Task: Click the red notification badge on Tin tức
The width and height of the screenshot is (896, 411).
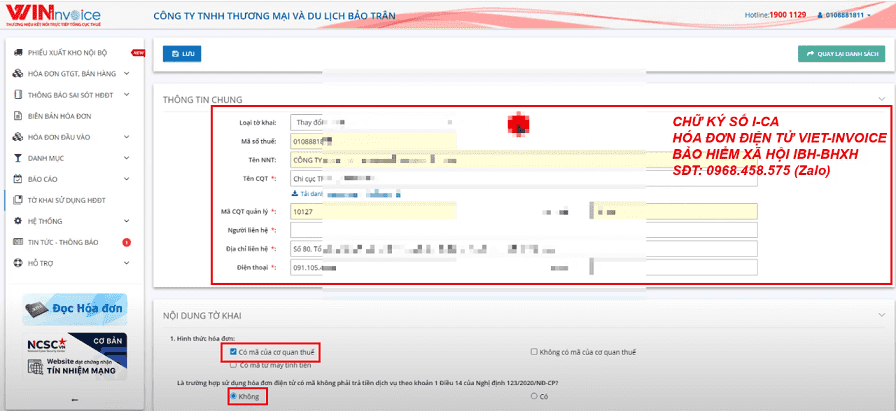Action: (x=126, y=242)
